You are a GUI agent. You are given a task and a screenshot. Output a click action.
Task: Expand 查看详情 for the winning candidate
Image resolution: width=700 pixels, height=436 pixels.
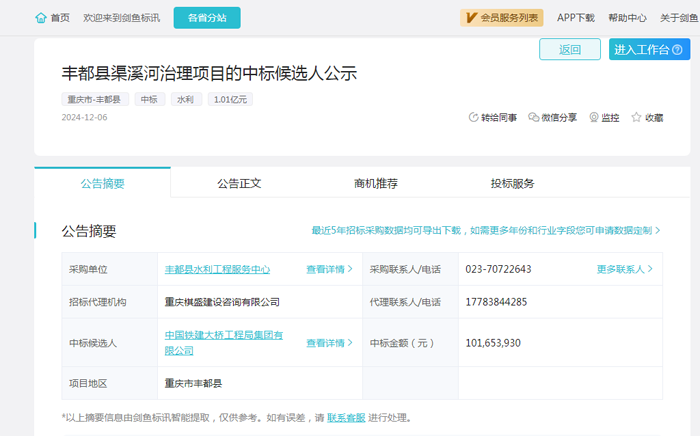[x=329, y=343]
